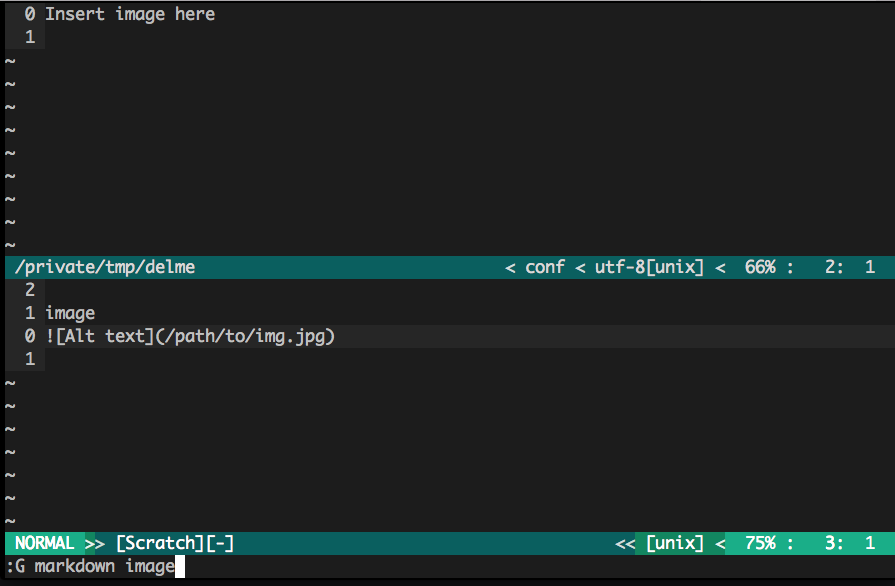
Task: Click the 66% position indicator
Action: coord(760,267)
